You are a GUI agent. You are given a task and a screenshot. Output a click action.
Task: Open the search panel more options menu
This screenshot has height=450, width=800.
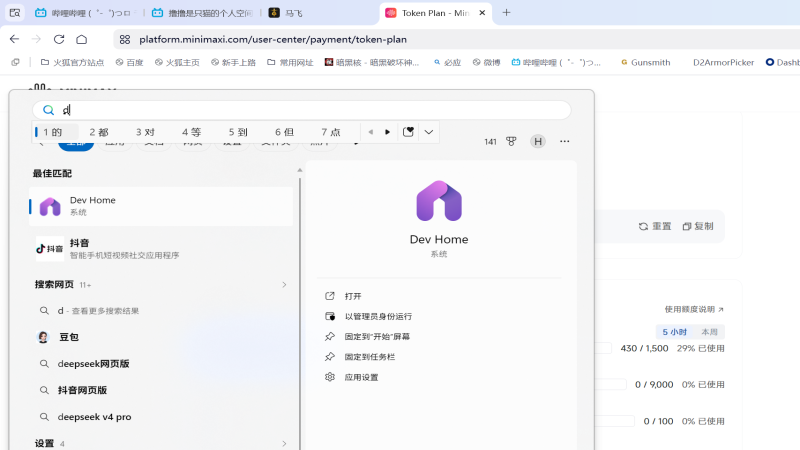click(x=564, y=141)
